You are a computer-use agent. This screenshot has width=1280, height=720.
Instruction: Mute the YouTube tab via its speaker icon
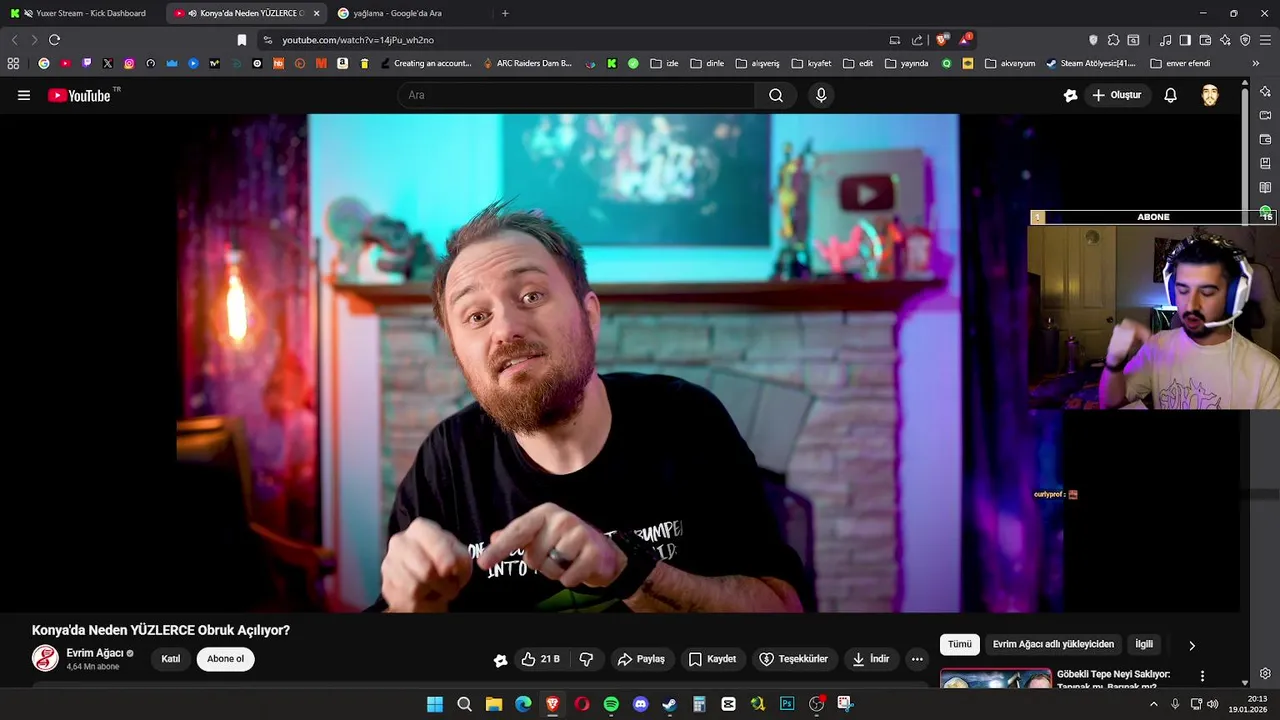pyautogui.click(x=192, y=13)
